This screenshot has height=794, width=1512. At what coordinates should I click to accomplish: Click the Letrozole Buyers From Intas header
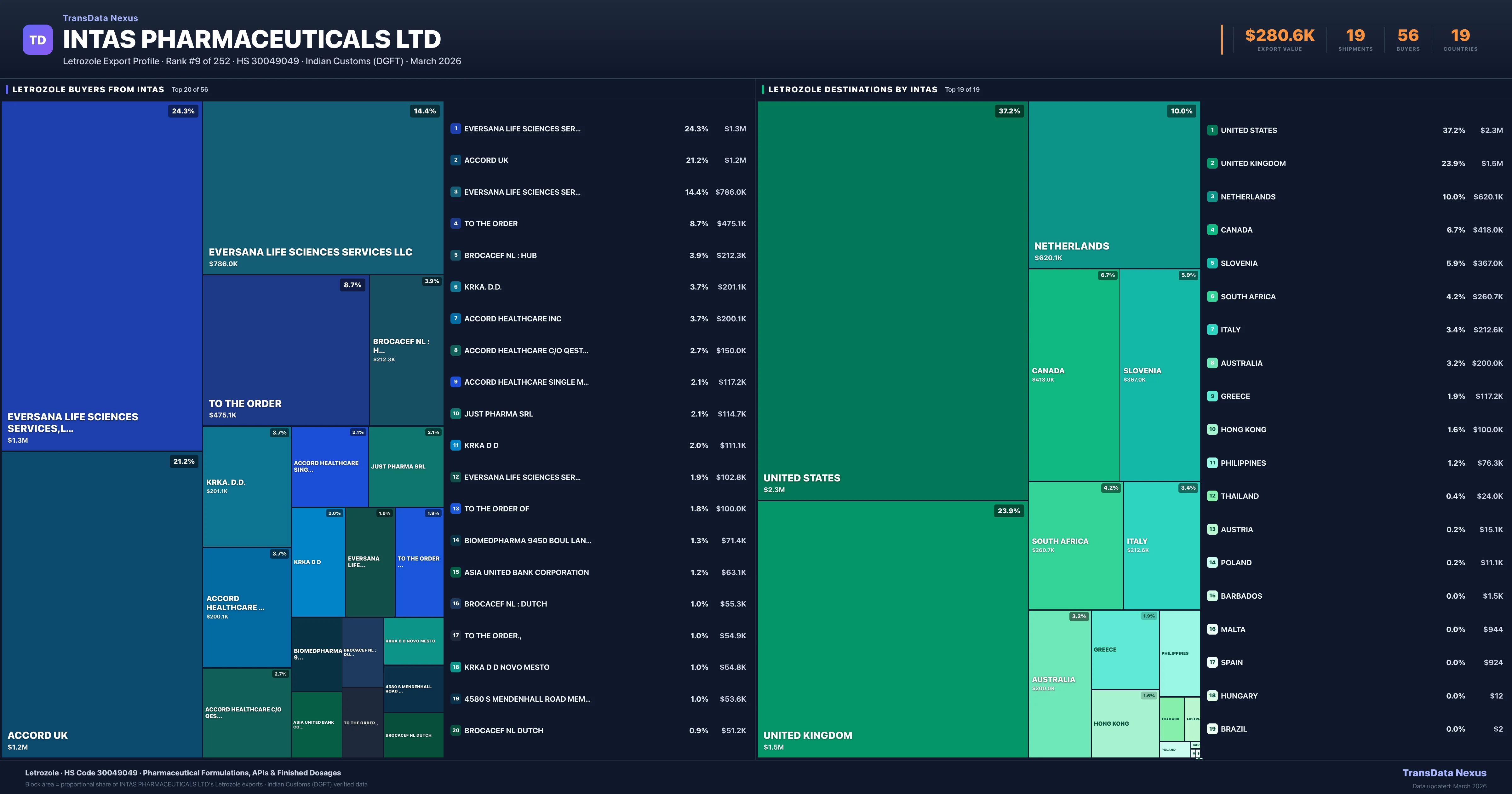click(x=88, y=89)
